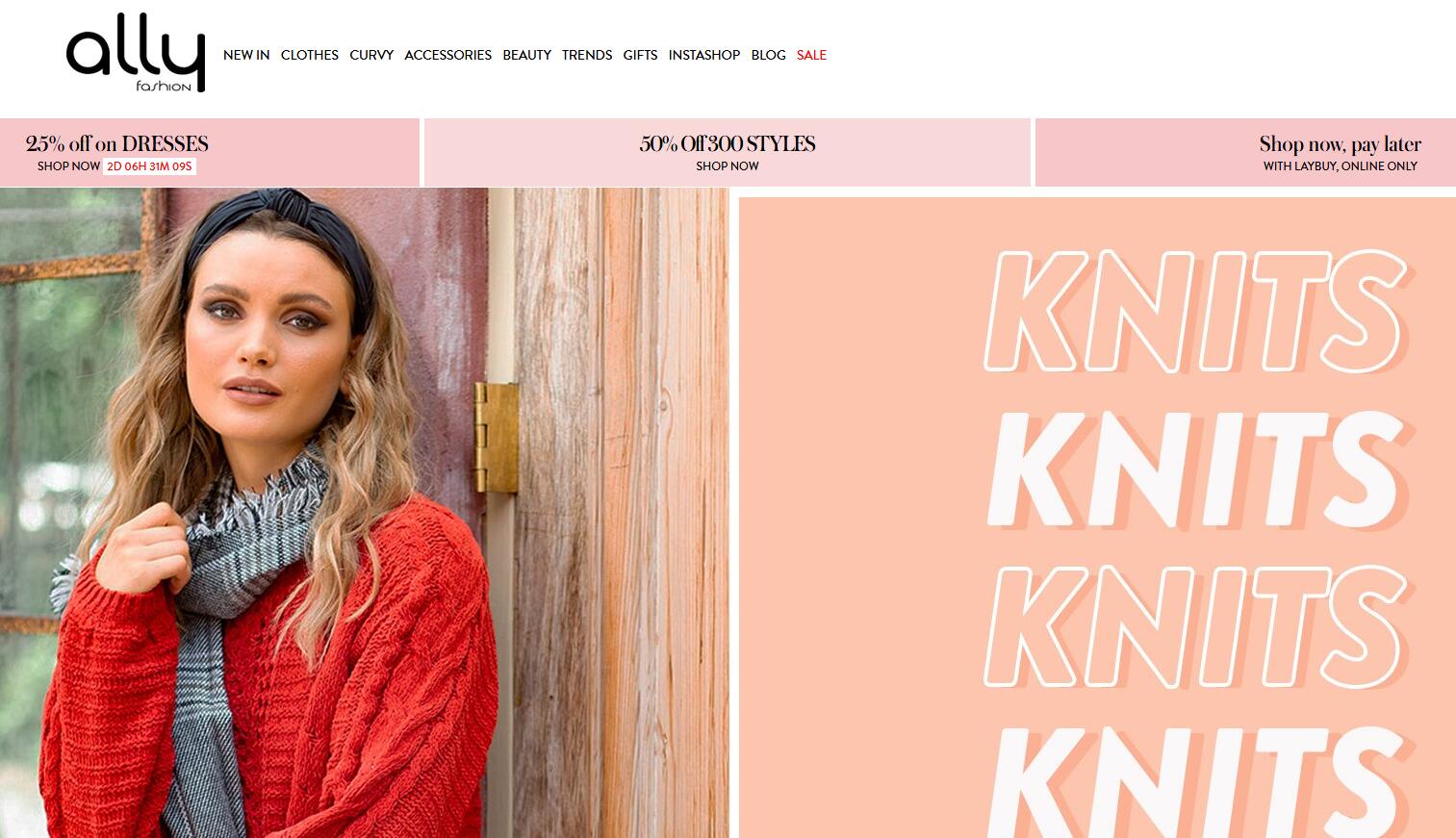Viewport: 1456px width, 838px height.
Task: Open the red knit sweater model image
Action: click(364, 513)
